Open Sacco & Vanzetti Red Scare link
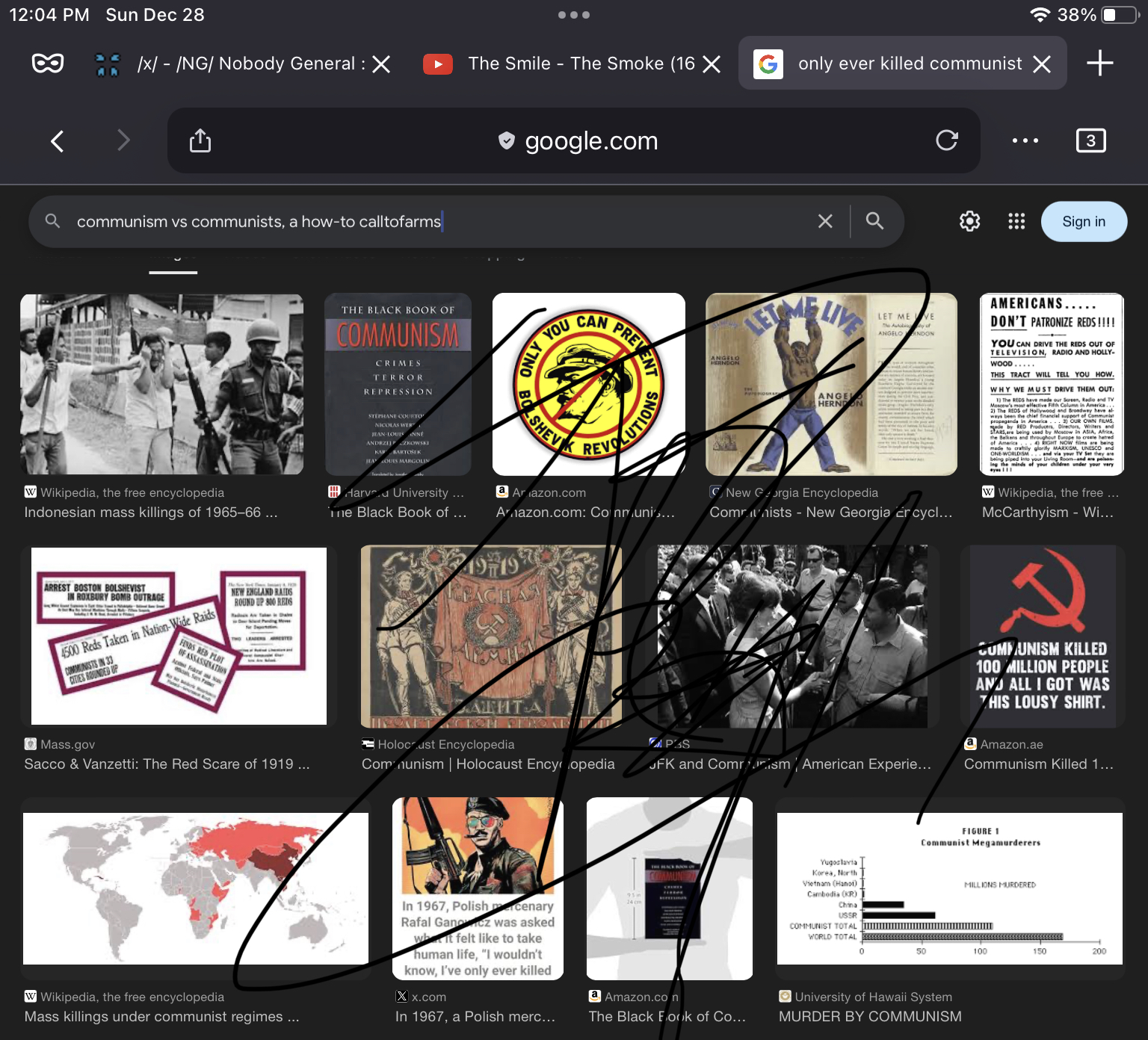Image resolution: width=1148 pixels, height=1040 pixels. (x=167, y=764)
